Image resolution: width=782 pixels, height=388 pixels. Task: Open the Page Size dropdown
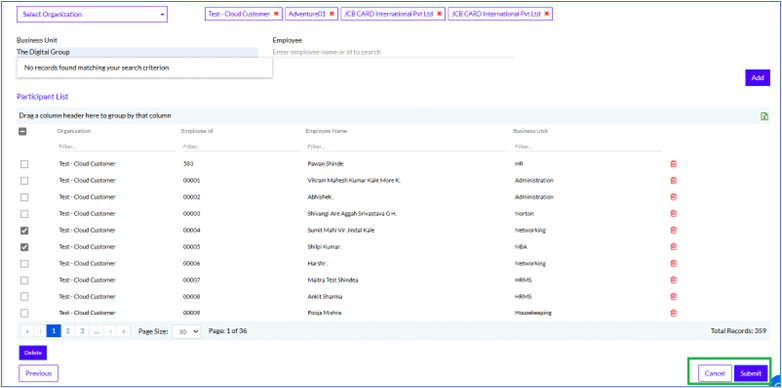coord(187,331)
